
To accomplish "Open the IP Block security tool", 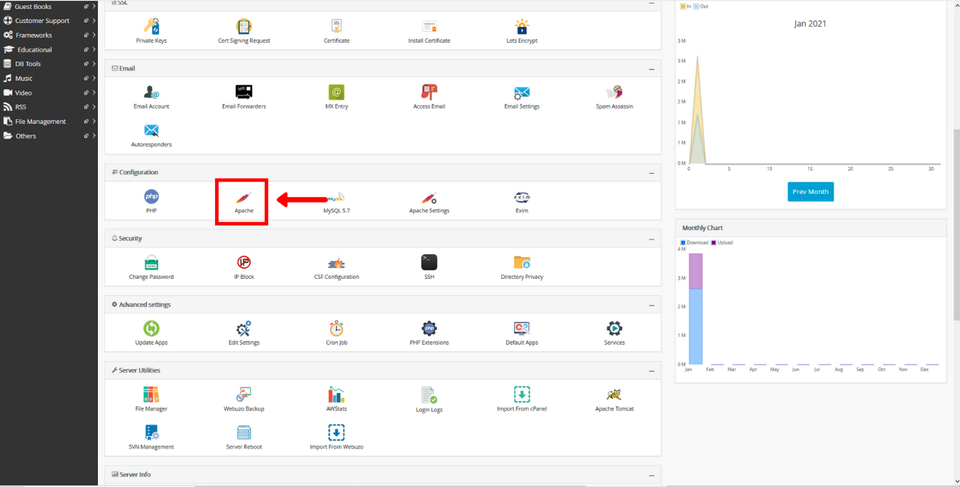I will coord(244,263).
